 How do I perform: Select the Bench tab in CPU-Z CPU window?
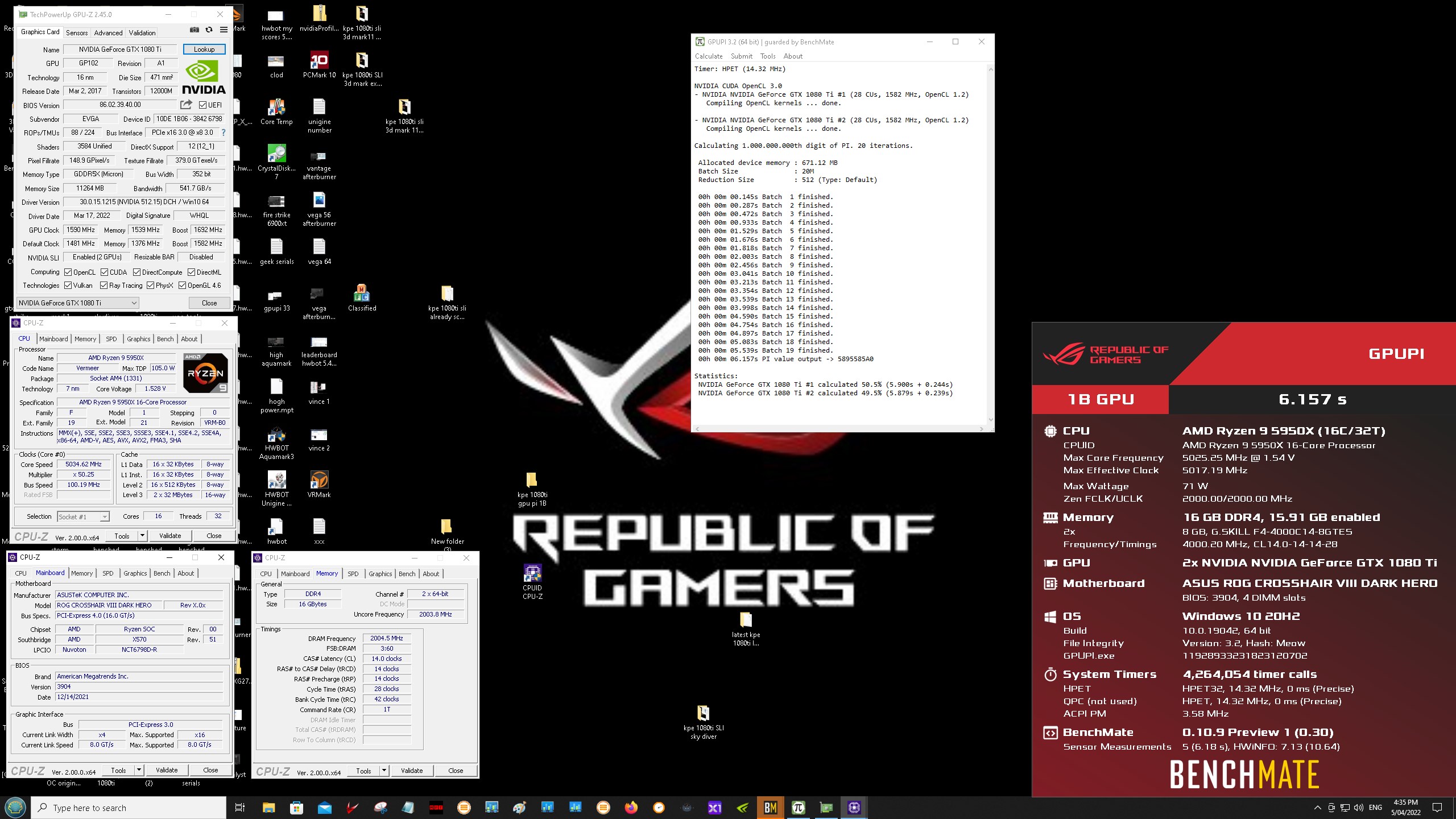pyautogui.click(x=166, y=339)
